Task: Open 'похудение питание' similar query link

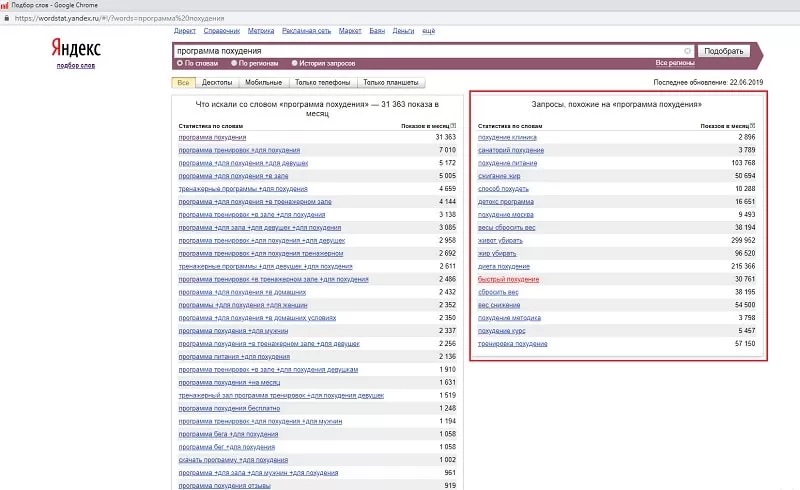Action: coord(507,163)
